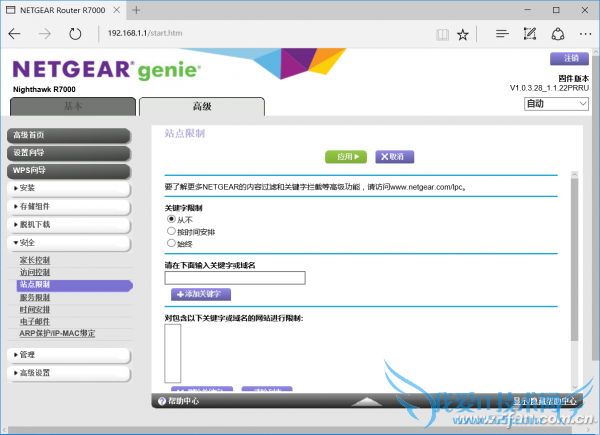Viewport: 600px width, 435px height.
Task: Expand the 存储组件 menu section
Action: 69,207
